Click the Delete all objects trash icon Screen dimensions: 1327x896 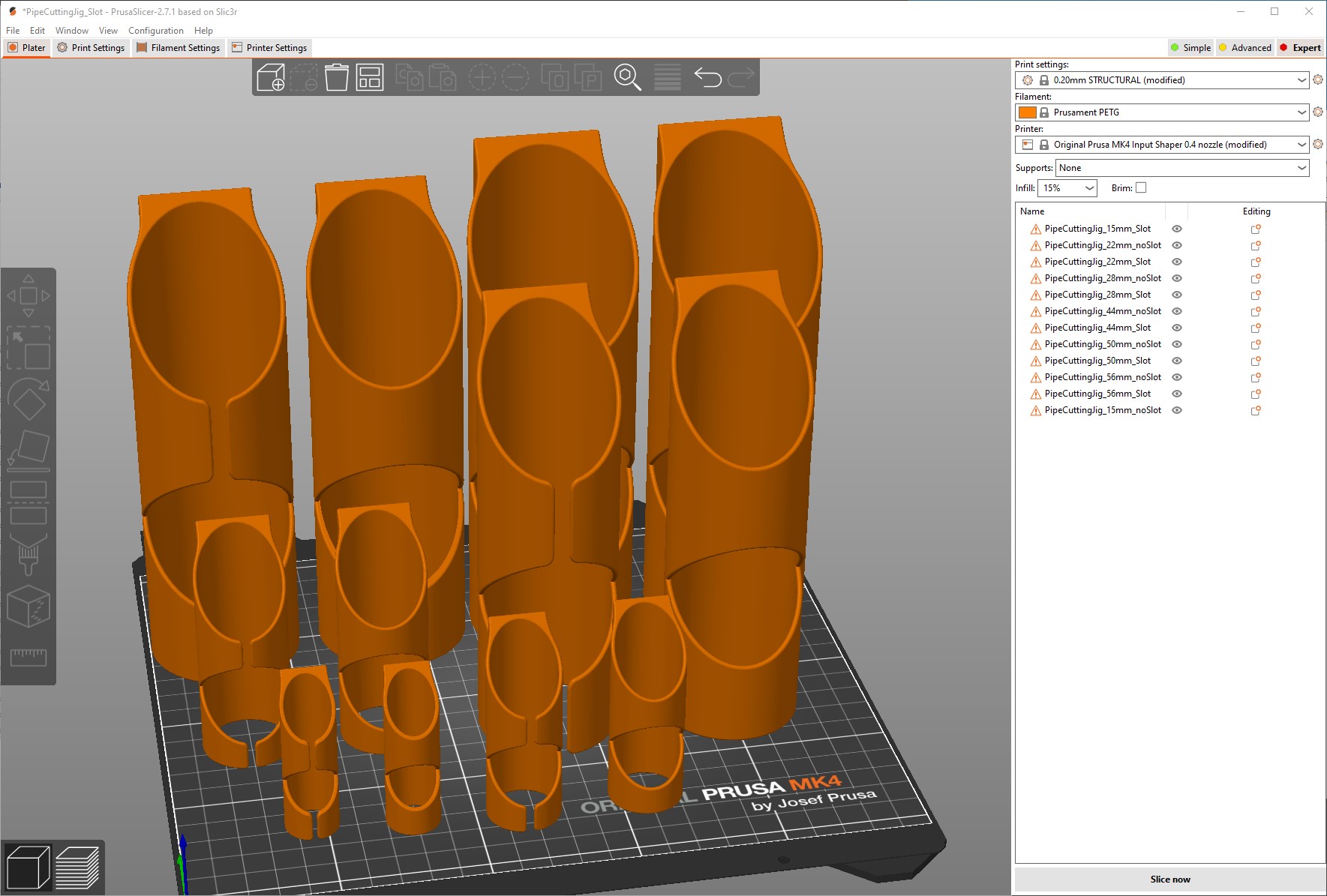click(x=335, y=76)
